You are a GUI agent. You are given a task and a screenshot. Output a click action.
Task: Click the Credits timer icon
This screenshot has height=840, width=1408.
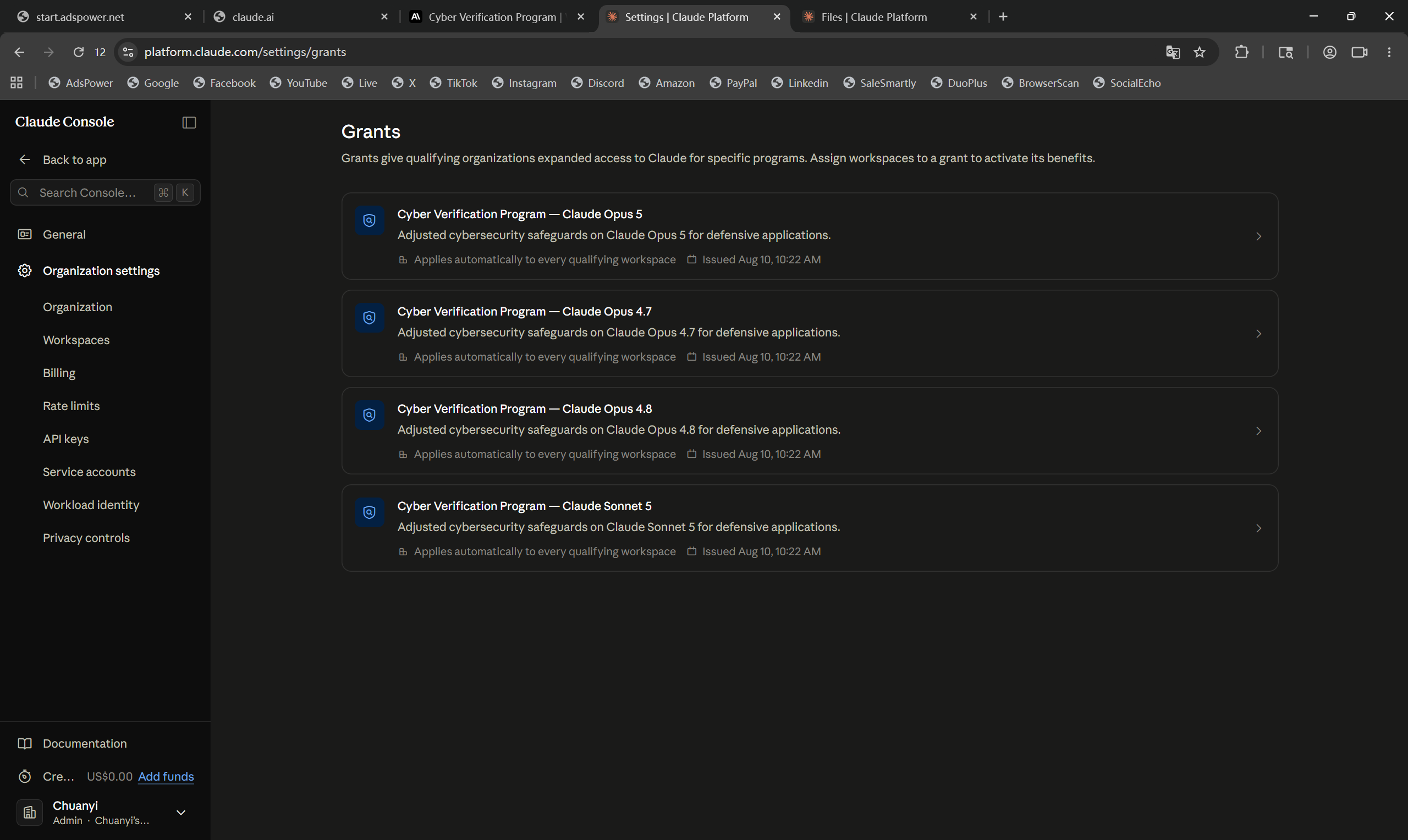point(24,776)
